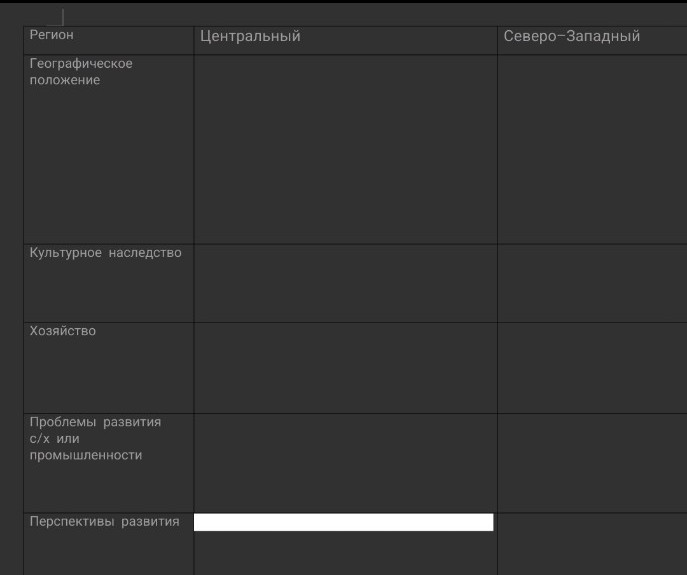Viewport: 687px width, 575px height.
Task: Click empty Центральный cell for Географическое положение
Action: (x=345, y=150)
